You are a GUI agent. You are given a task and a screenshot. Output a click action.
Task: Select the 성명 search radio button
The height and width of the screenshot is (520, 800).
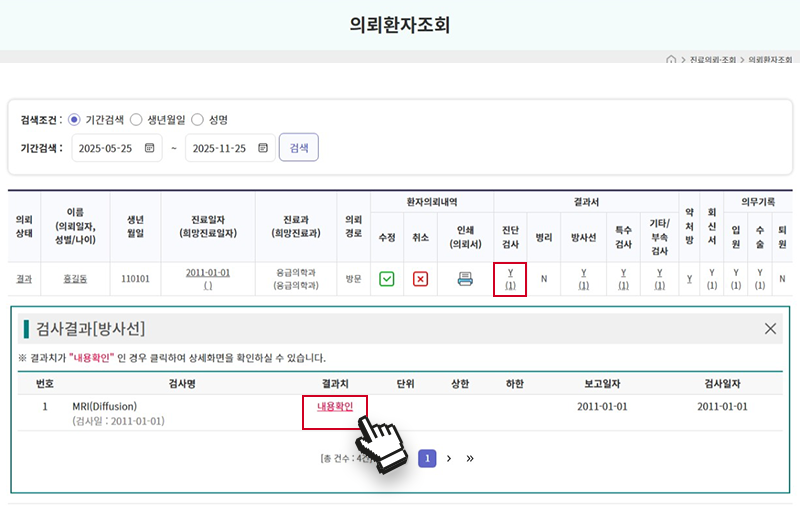click(x=198, y=119)
